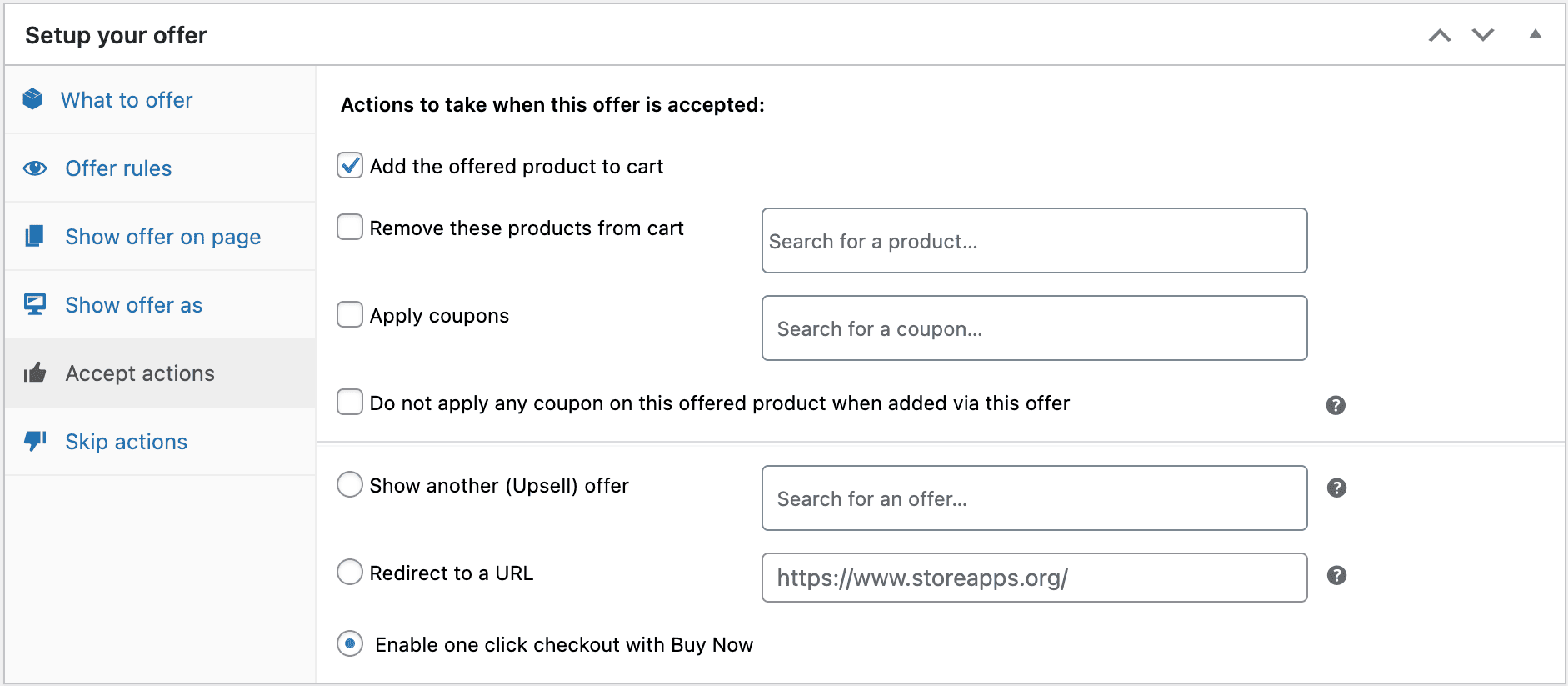Viewport: 1568px width, 686px height.
Task: Enable Remove these products from cart checkbox
Action: (x=350, y=227)
